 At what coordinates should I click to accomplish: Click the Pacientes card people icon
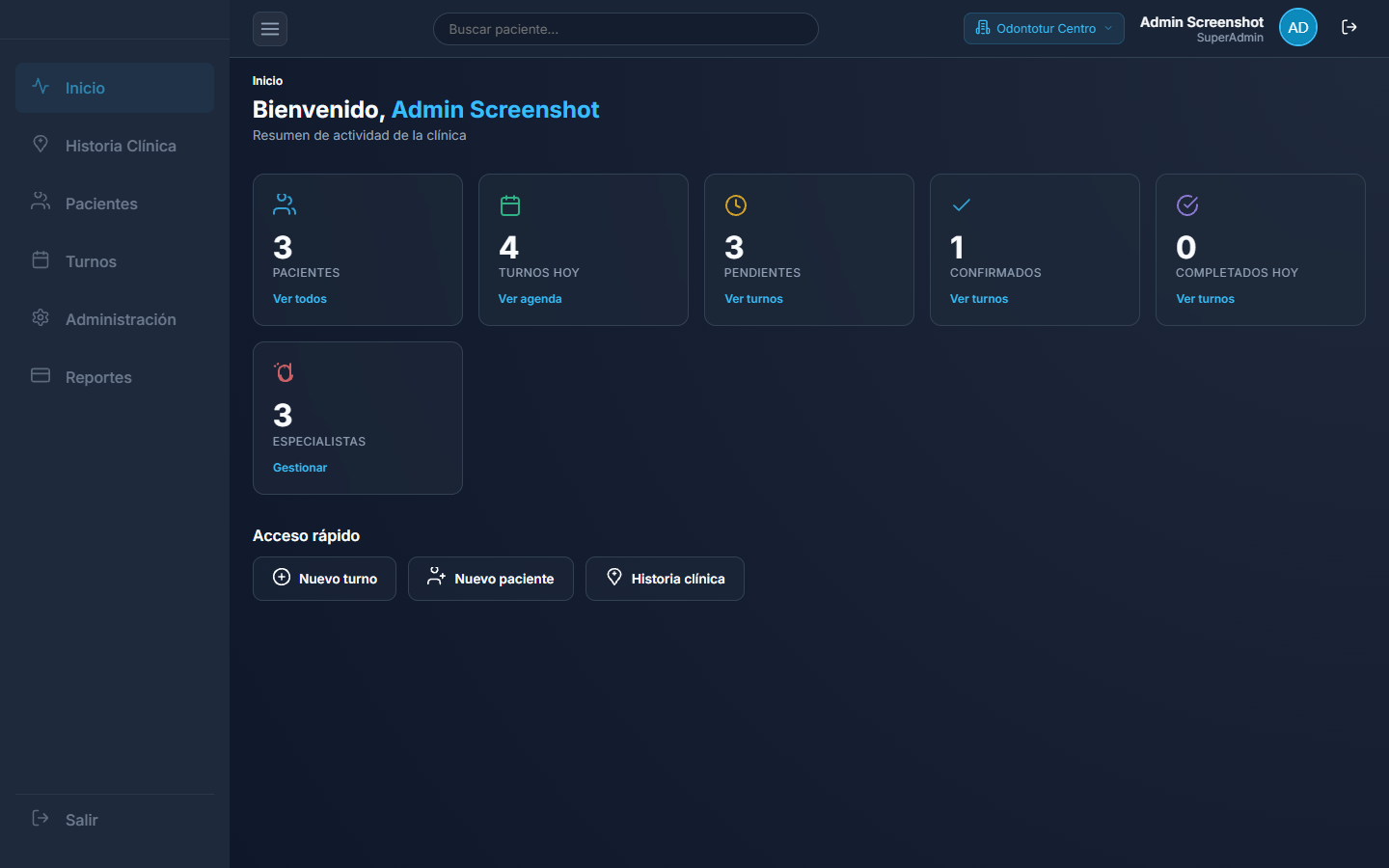tap(285, 204)
